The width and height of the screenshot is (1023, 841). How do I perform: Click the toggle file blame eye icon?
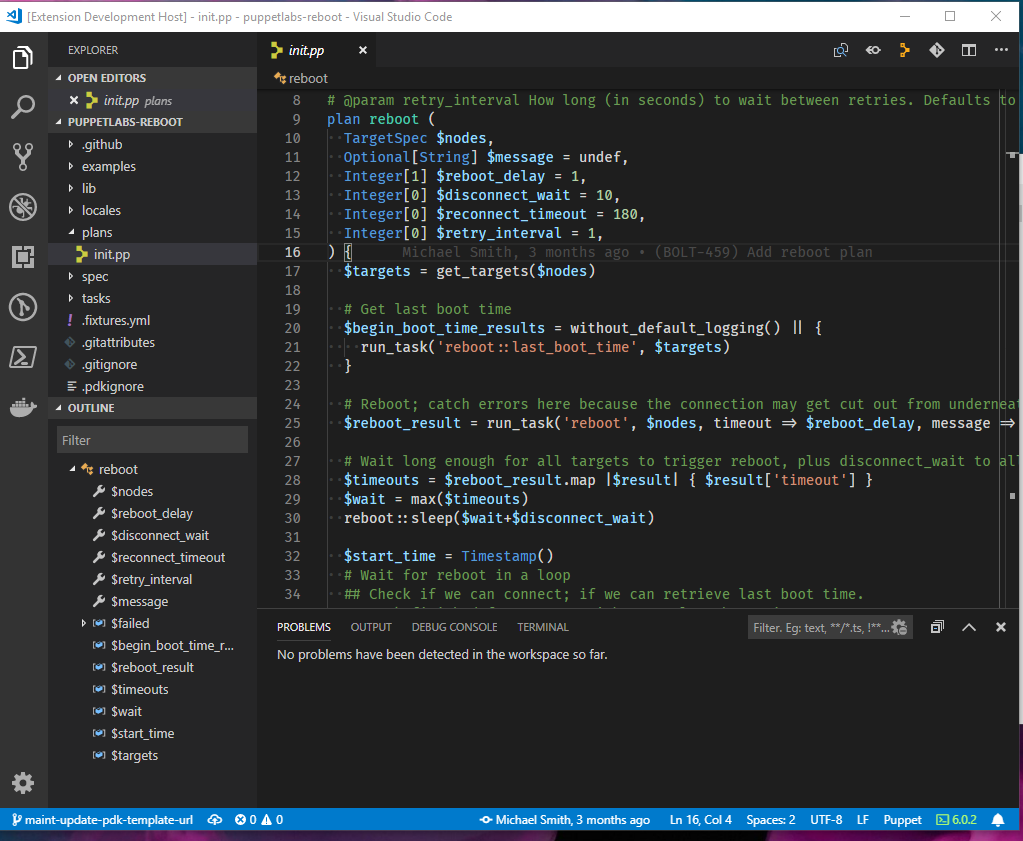pos(873,50)
